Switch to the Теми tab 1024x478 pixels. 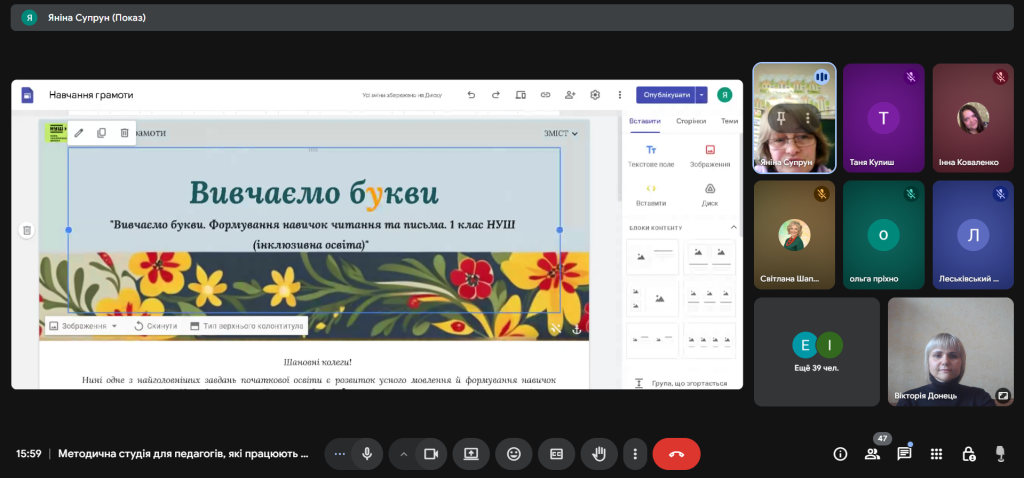point(729,121)
